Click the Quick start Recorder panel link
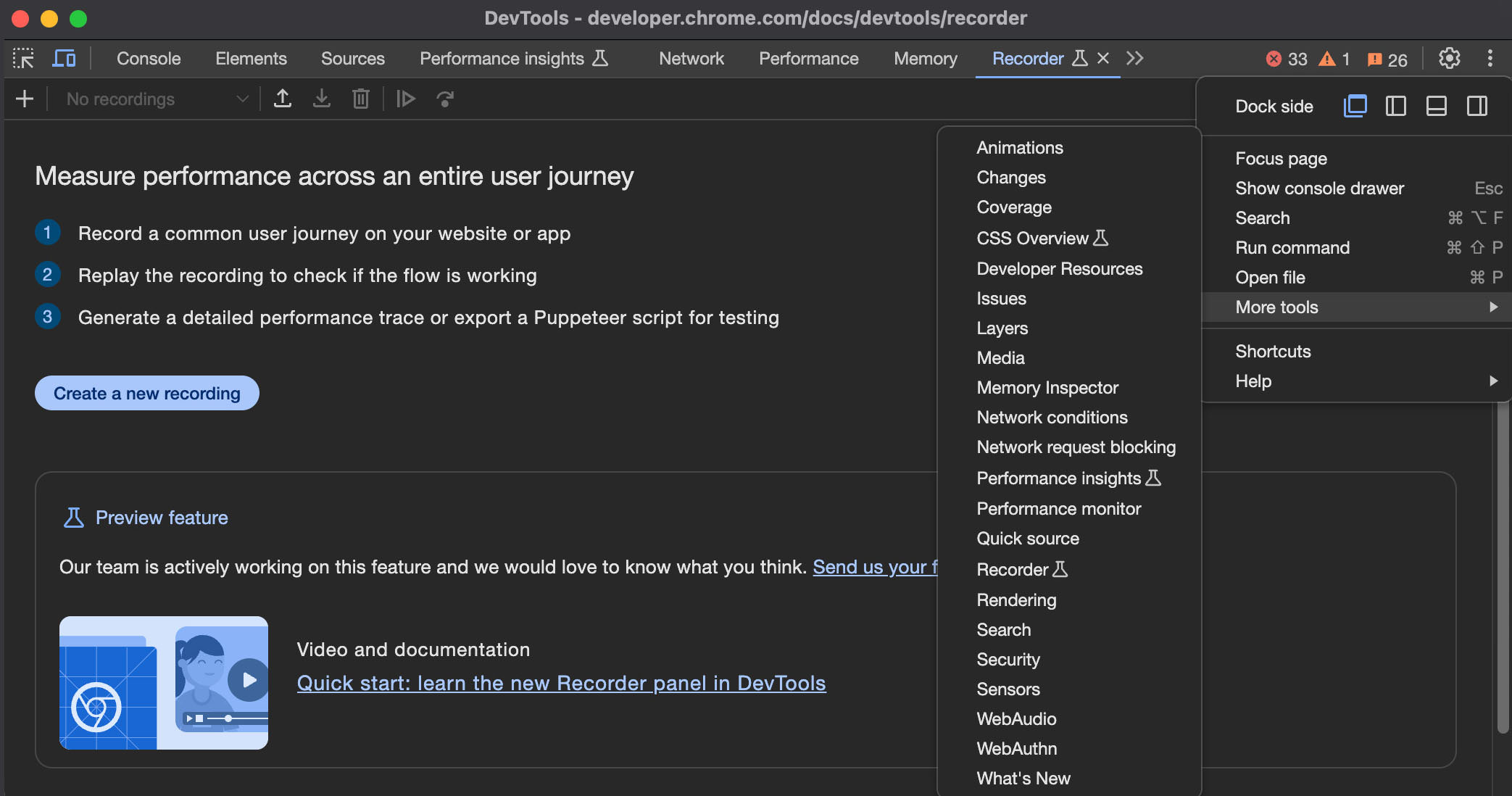Viewport: 1512px width, 796px height. [x=561, y=683]
